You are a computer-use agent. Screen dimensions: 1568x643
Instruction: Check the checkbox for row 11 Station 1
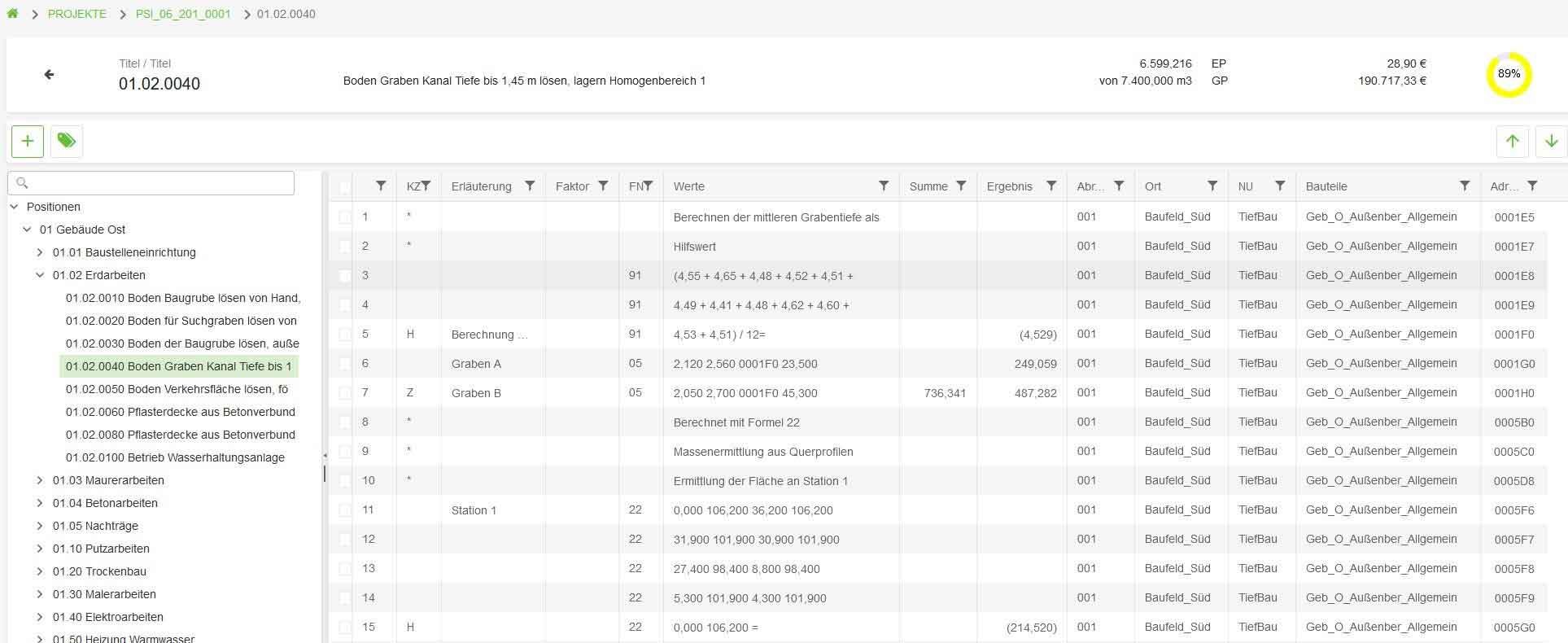click(345, 510)
